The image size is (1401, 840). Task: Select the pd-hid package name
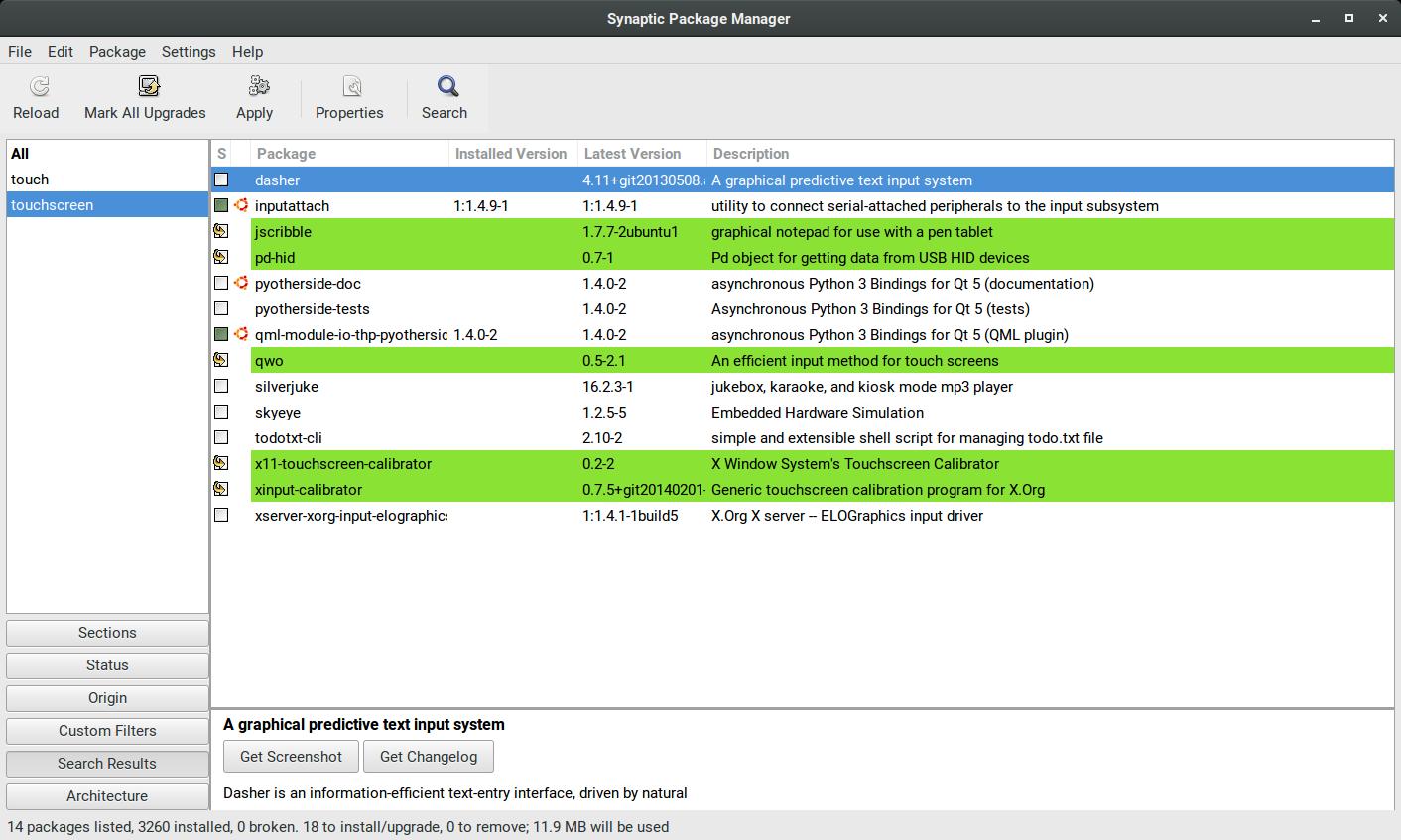click(275, 258)
